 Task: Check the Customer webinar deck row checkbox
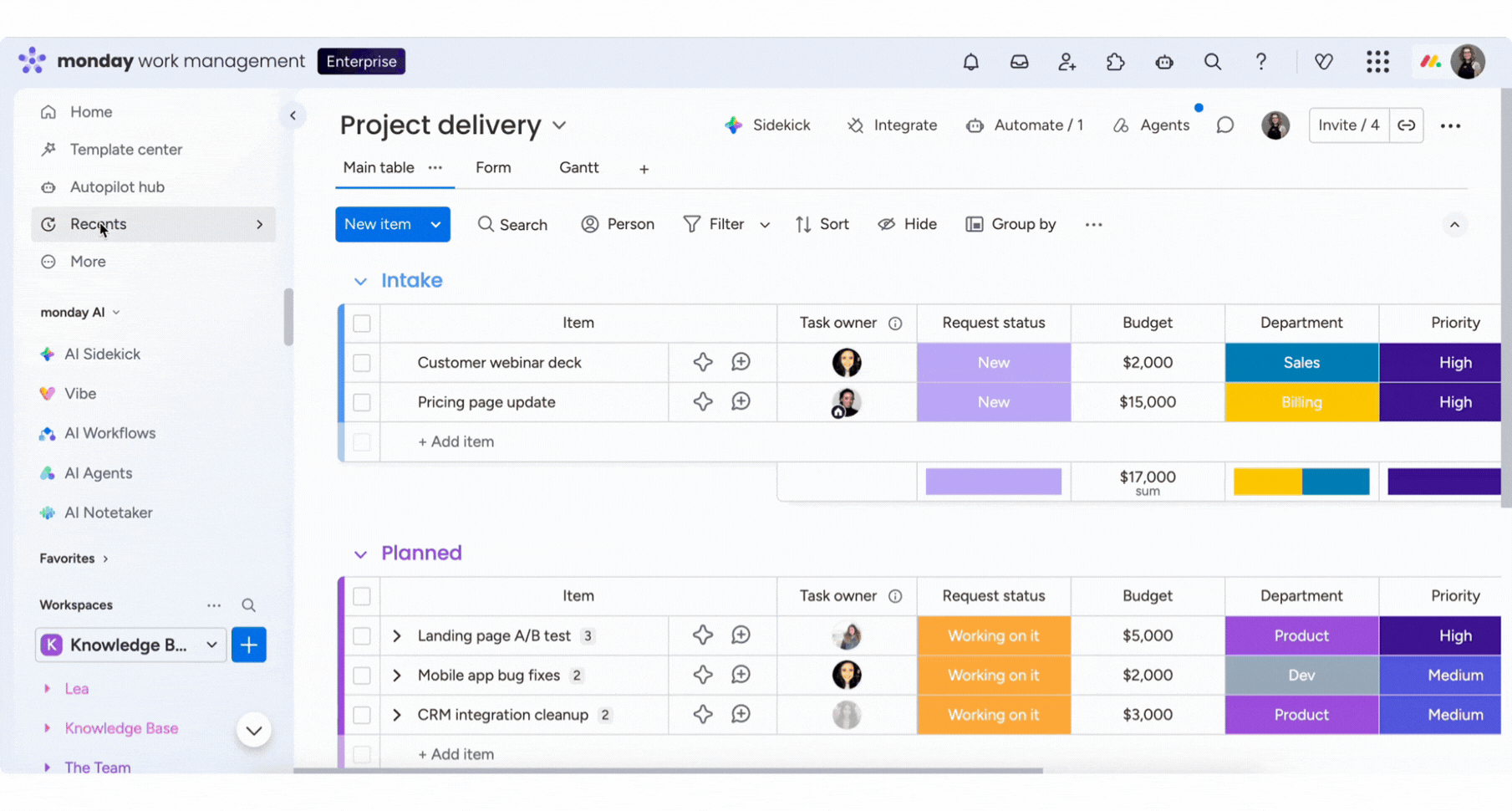click(x=361, y=363)
